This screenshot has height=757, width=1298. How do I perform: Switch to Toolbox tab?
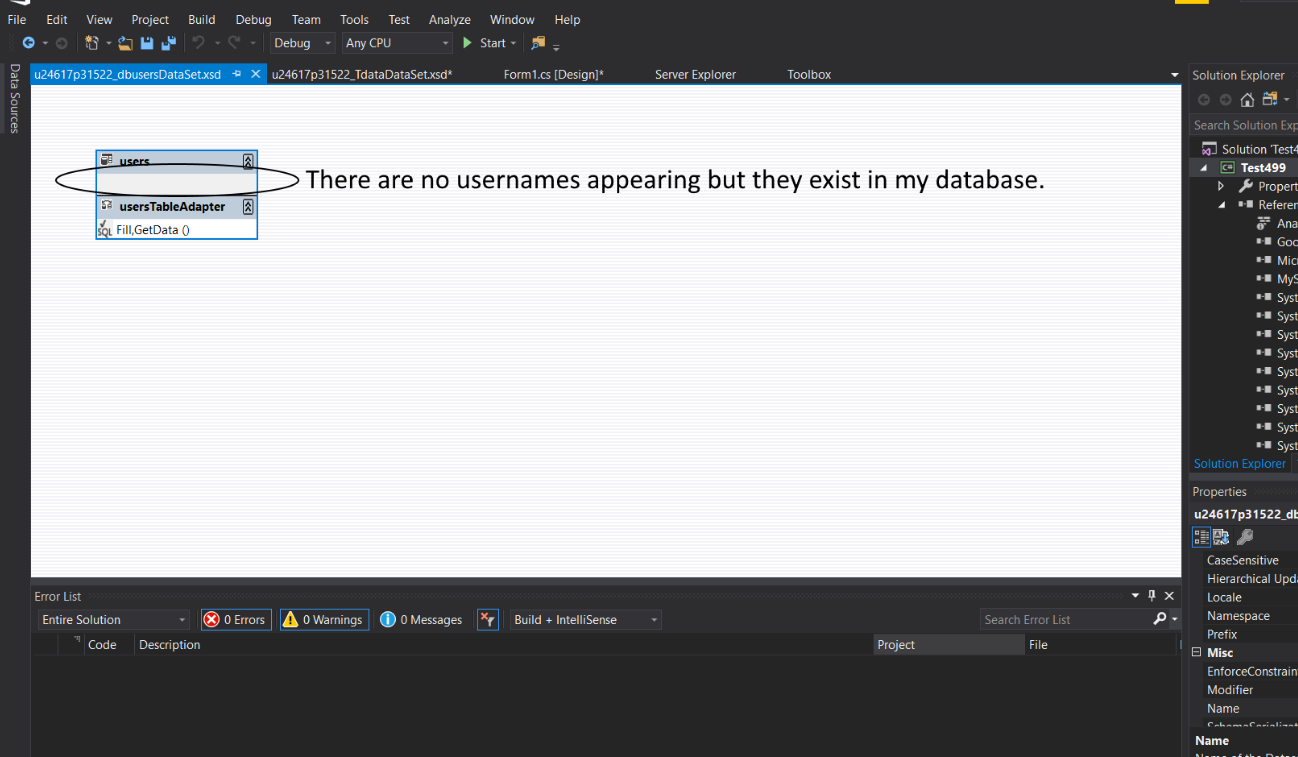pos(809,74)
